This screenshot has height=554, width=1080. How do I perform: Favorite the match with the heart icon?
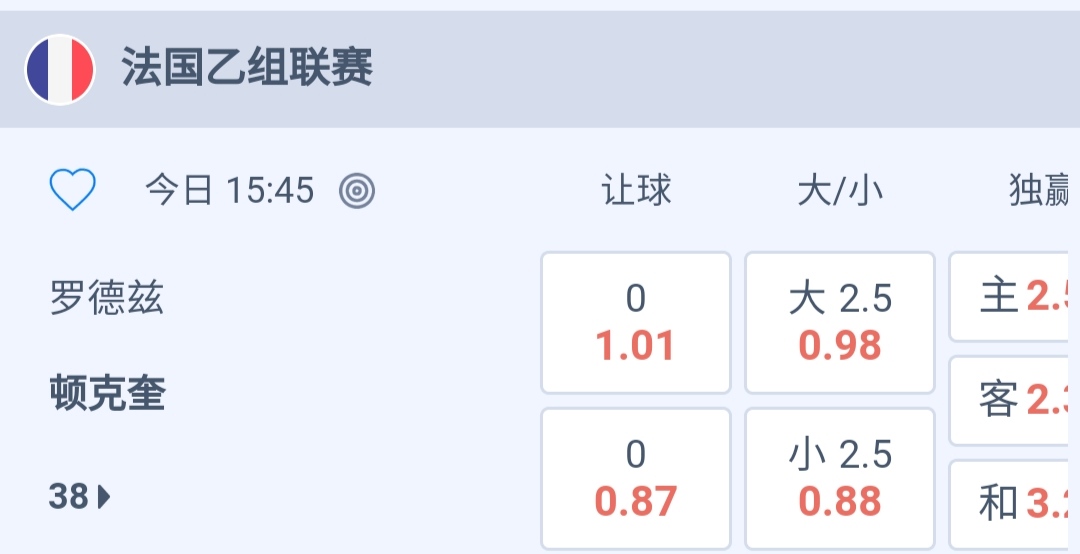[73, 190]
